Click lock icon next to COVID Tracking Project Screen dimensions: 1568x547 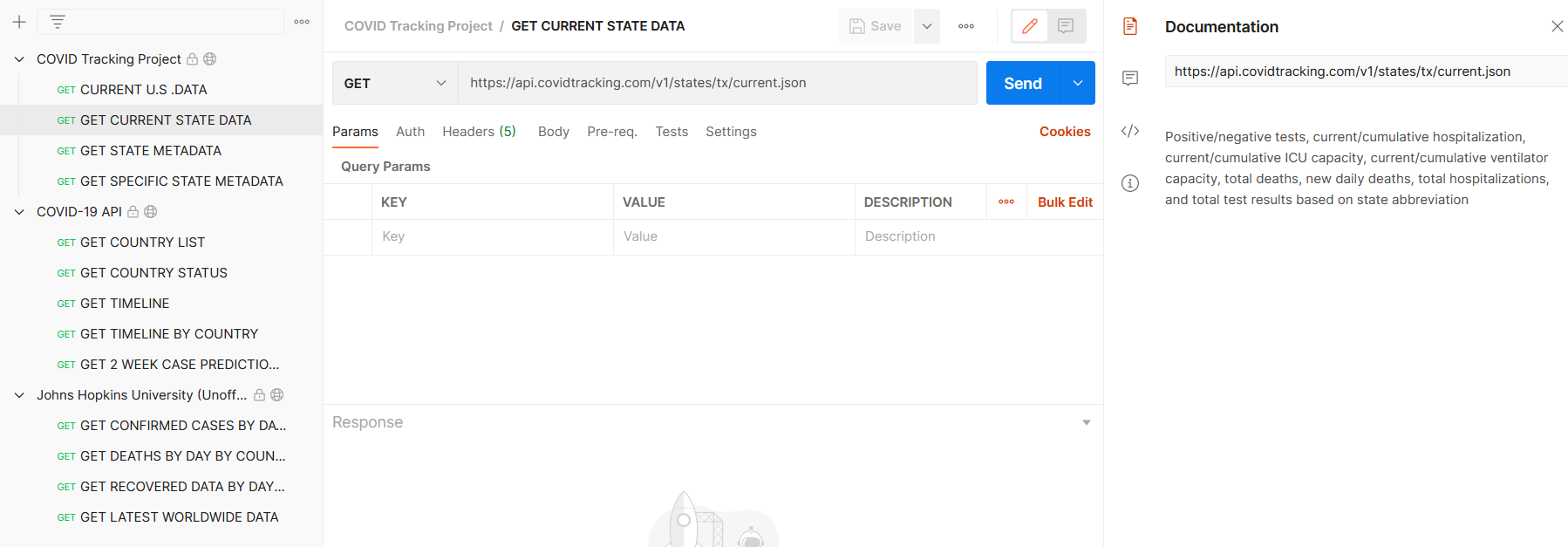tap(193, 59)
